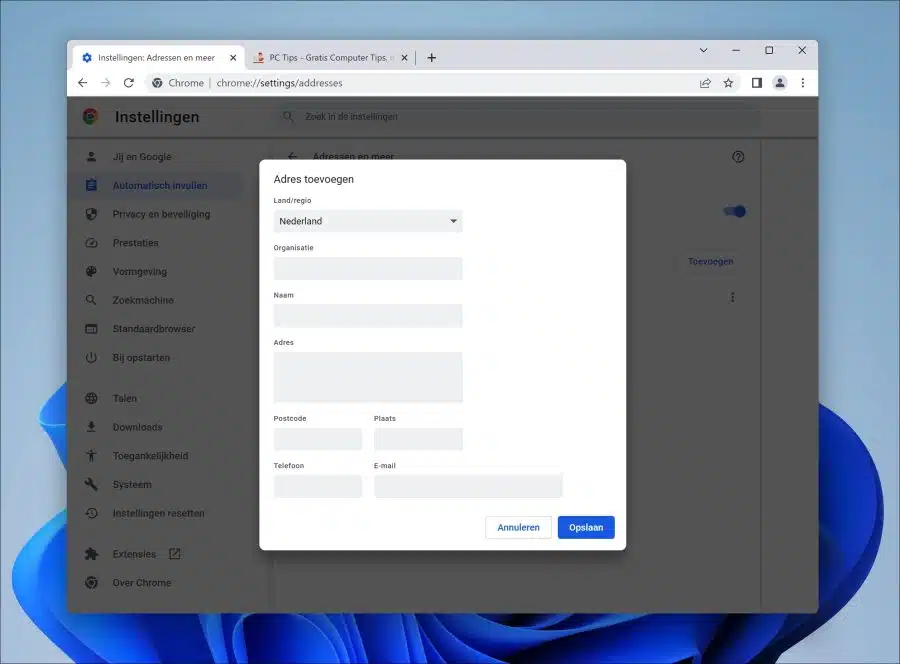This screenshot has width=900, height=664.
Task: Open Standaardbrowser settings
Action: (154, 329)
